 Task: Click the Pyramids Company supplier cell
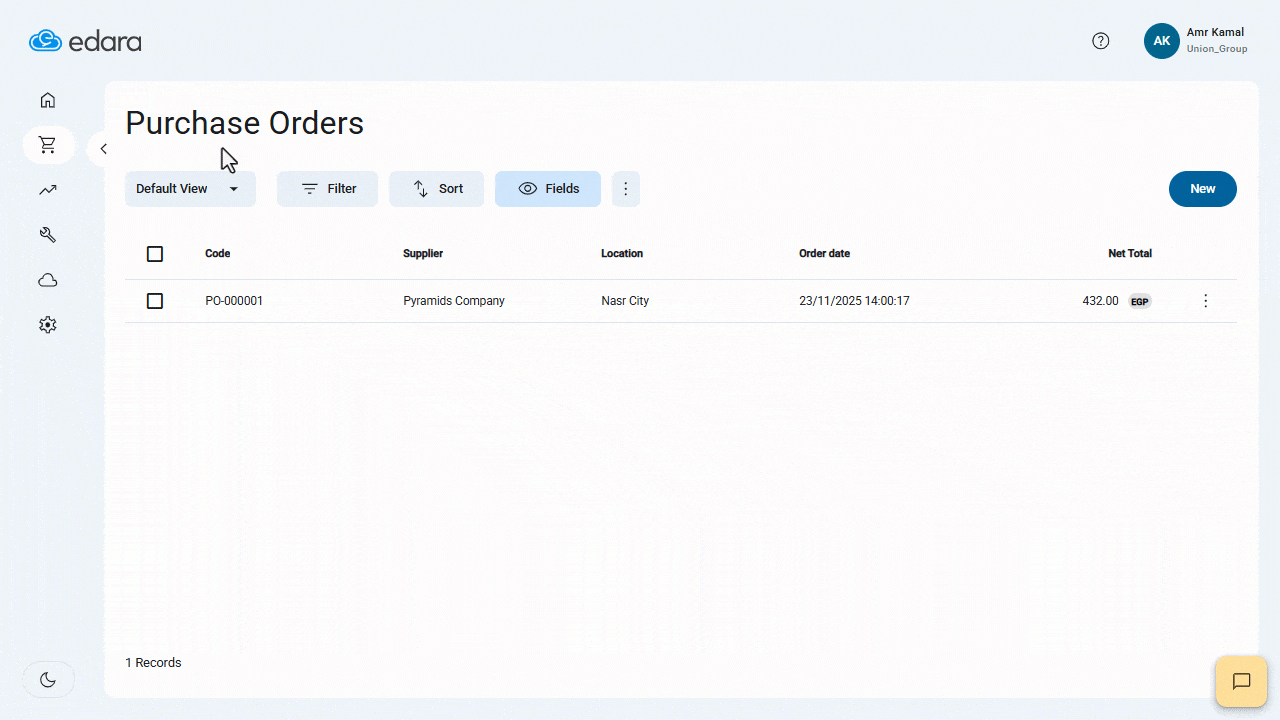tap(454, 301)
